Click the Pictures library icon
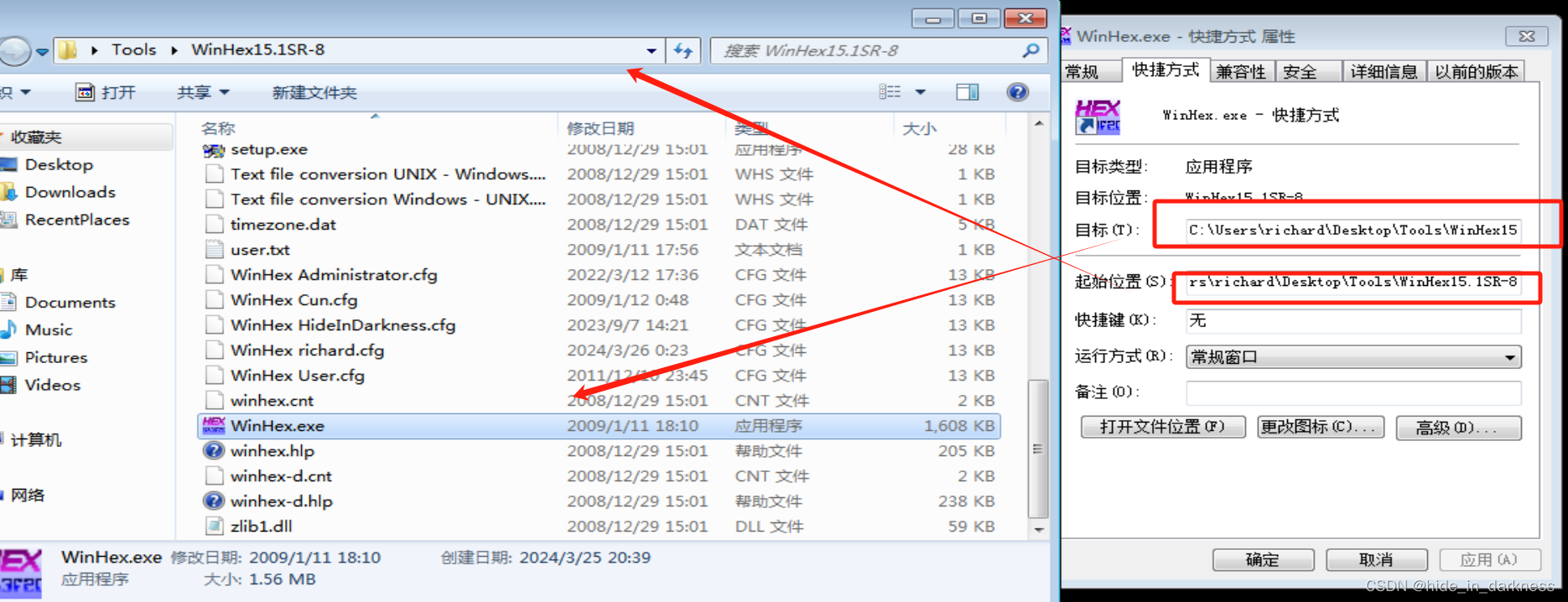 point(8,357)
